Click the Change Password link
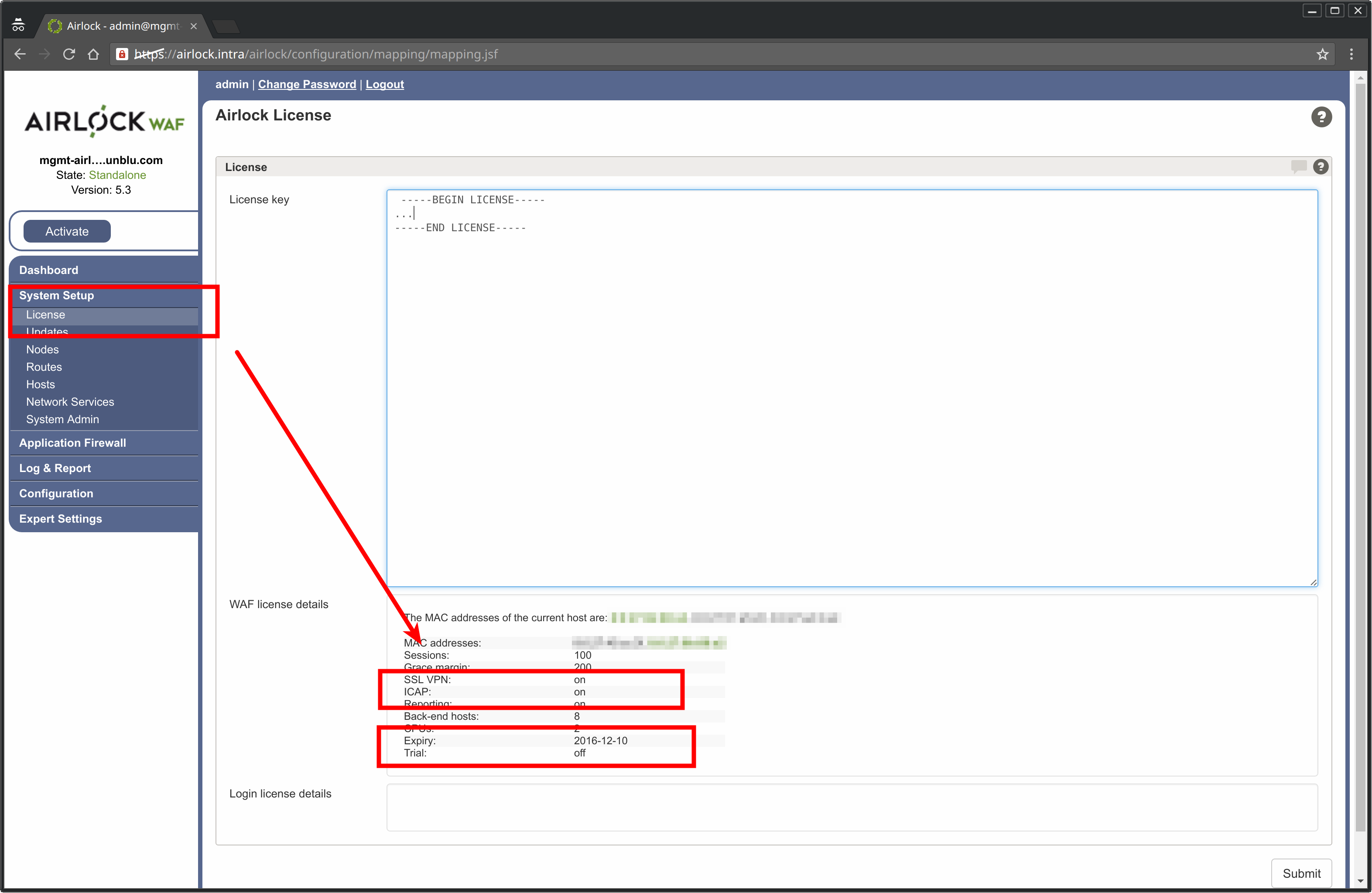Viewport: 1372px width, 893px height. point(306,84)
